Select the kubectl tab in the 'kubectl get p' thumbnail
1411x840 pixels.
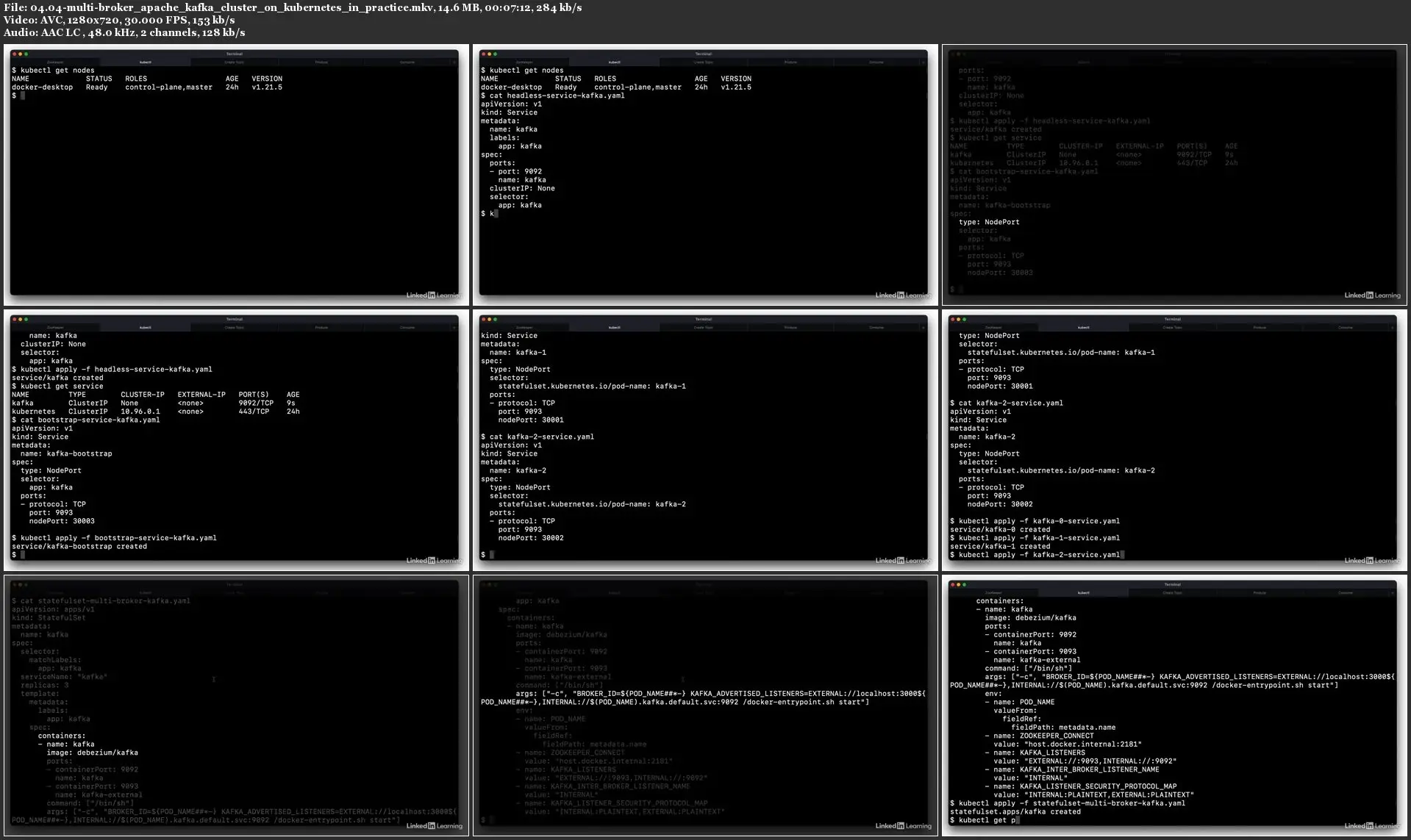pos(1084,593)
